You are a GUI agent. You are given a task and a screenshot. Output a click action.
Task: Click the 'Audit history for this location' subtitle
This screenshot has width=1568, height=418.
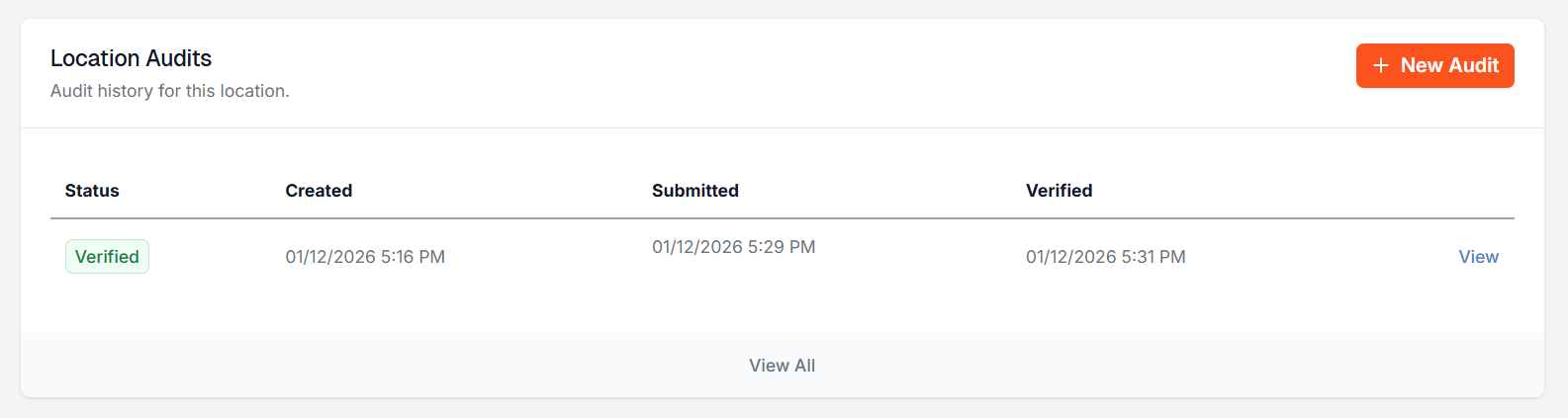coord(170,91)
